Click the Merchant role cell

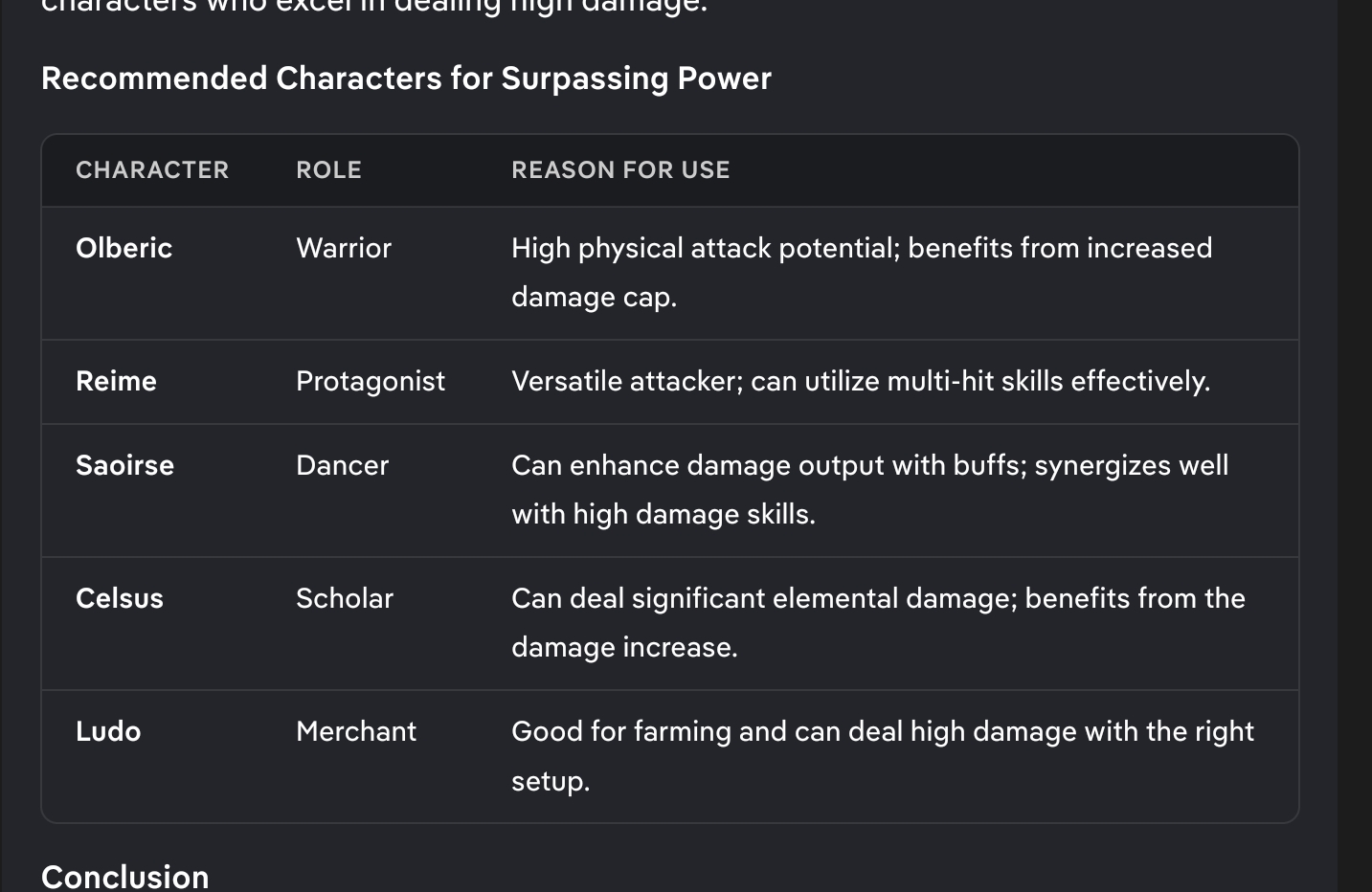(356, 731)
